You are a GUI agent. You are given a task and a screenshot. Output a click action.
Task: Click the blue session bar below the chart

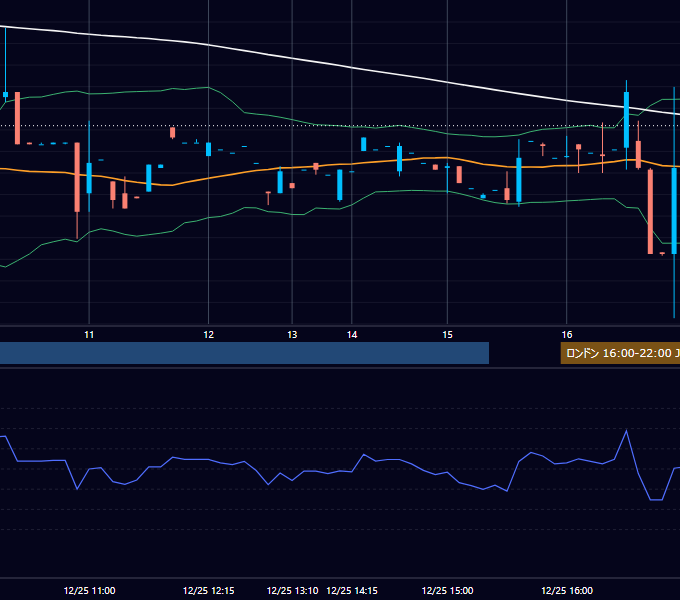point(244,353)
